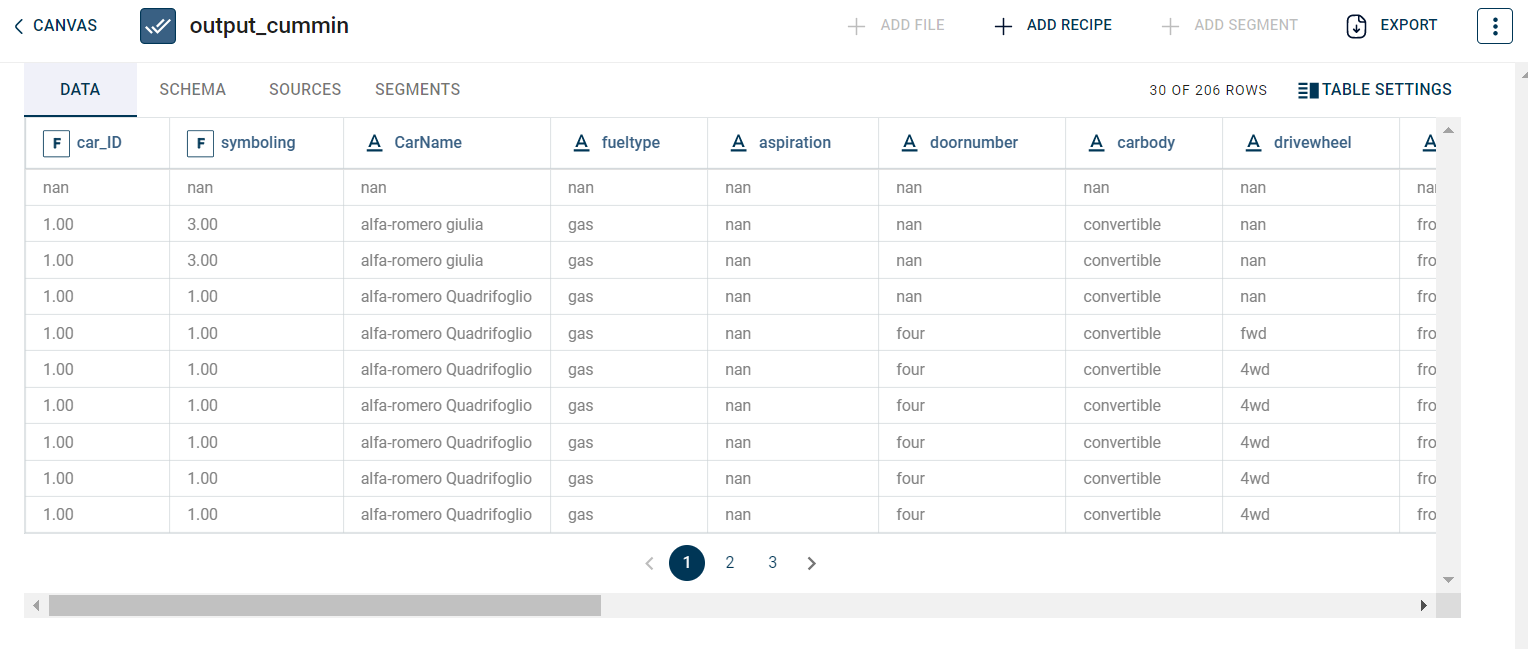Click the output_cummin dataset icon

158,26
